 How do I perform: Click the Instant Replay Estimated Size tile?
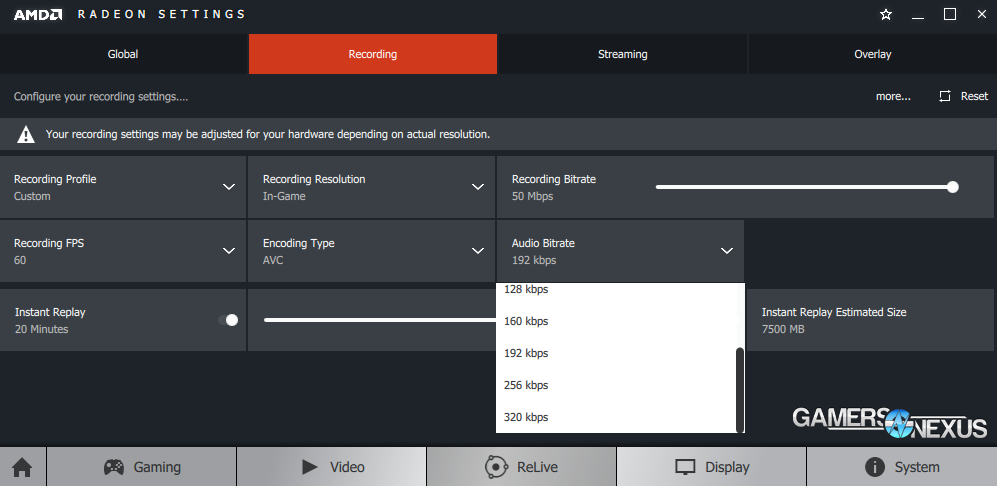[872, 320]
